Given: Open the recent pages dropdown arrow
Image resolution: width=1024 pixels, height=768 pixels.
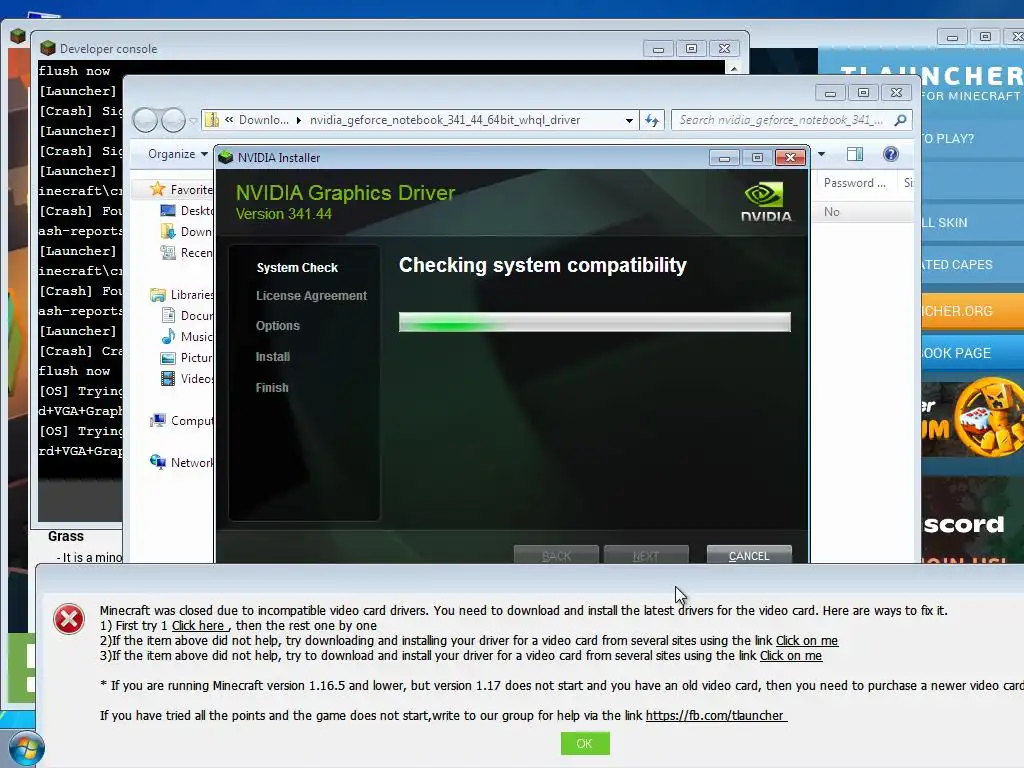Looking at the screenshot, I should tap(193, 120).
